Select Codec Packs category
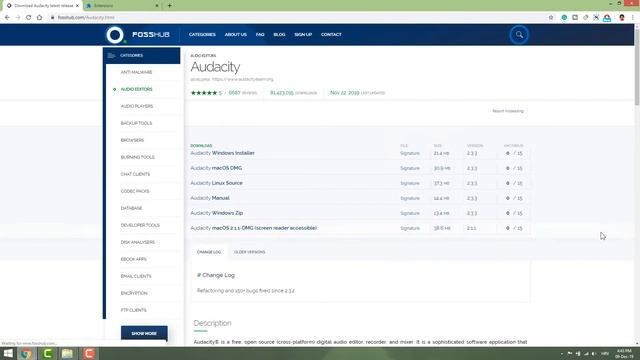The image size is (640, 360). click(x=135, y=191)
